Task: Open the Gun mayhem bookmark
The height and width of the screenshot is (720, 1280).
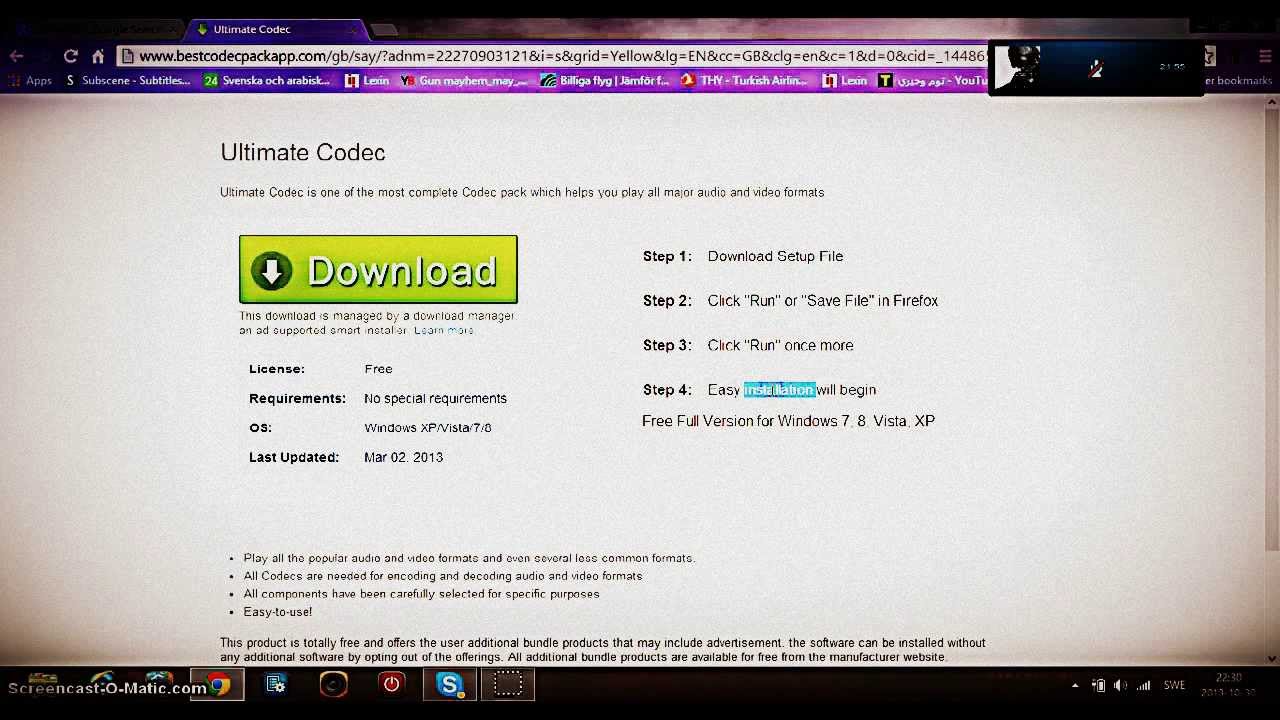Action: (463, 81)
